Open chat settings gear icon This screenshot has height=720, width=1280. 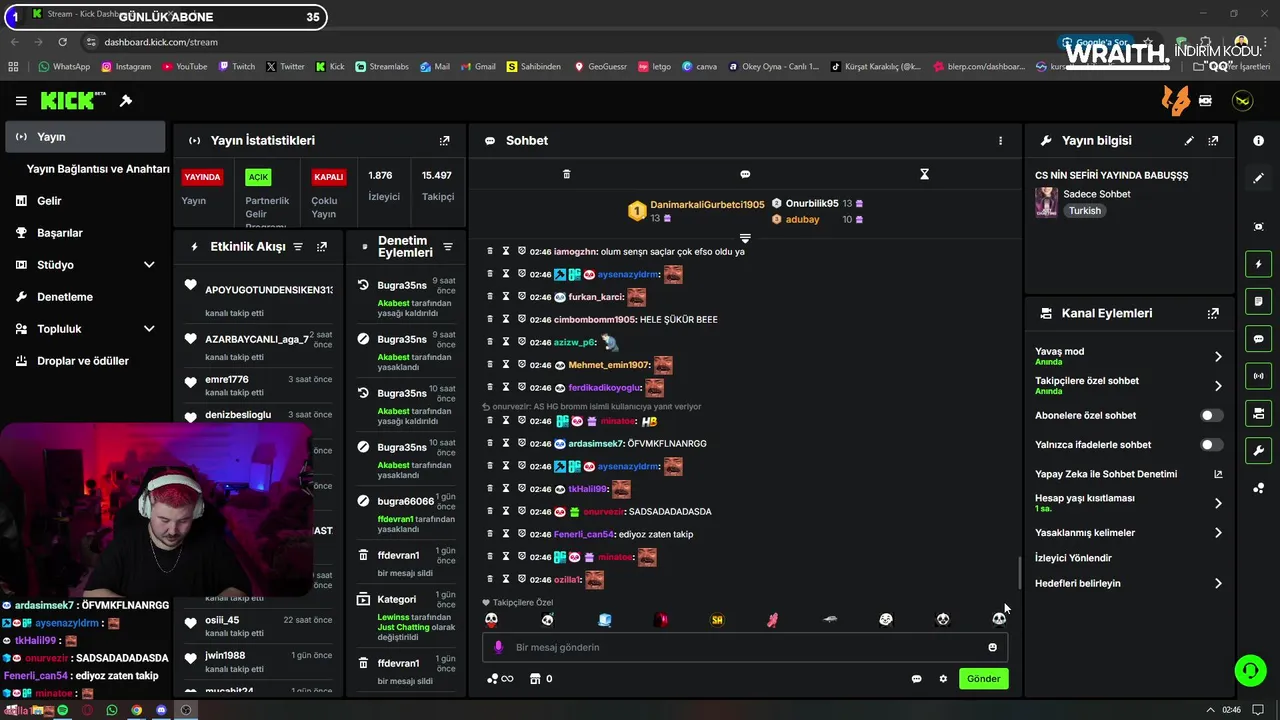pyautogui.click(x=943, y=679)
